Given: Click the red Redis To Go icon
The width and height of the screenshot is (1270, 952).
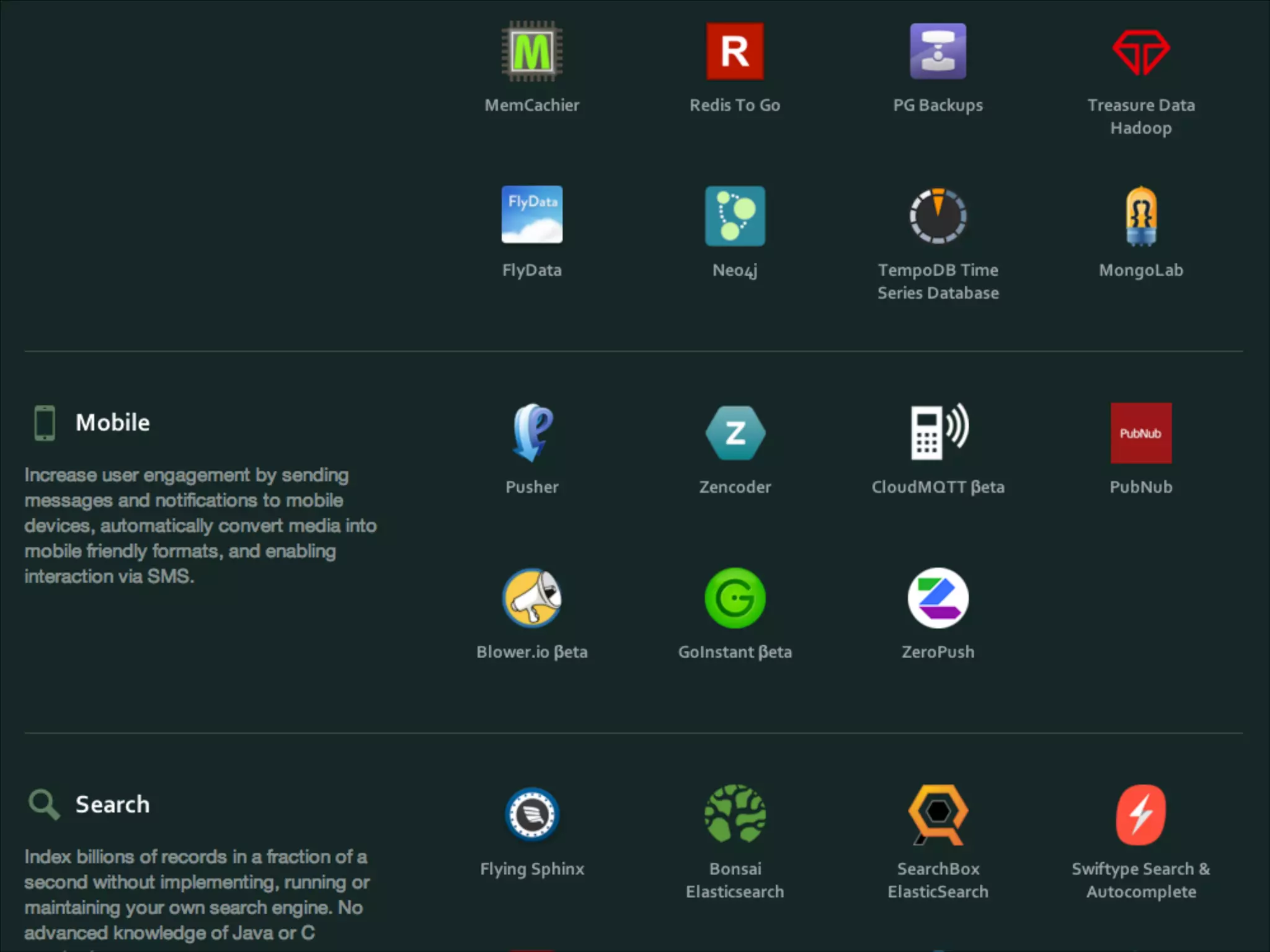Looking at the screenshot, I should pos(735,51).
